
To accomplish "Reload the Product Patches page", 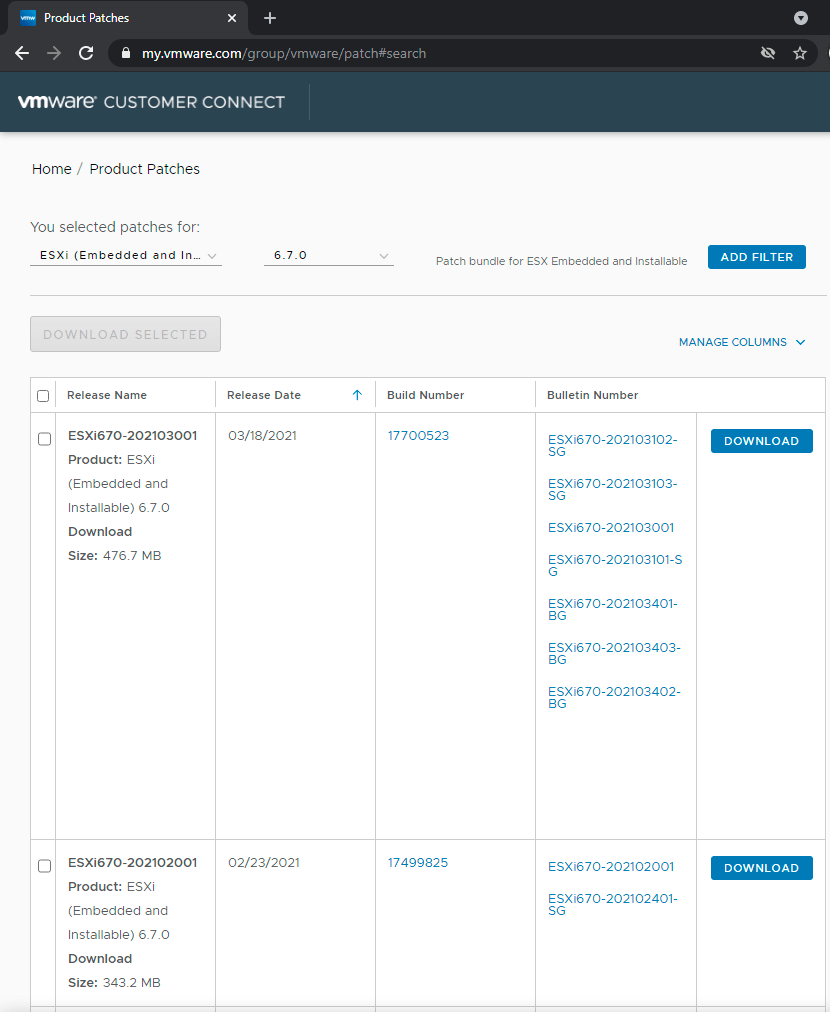I will [87, 53].
